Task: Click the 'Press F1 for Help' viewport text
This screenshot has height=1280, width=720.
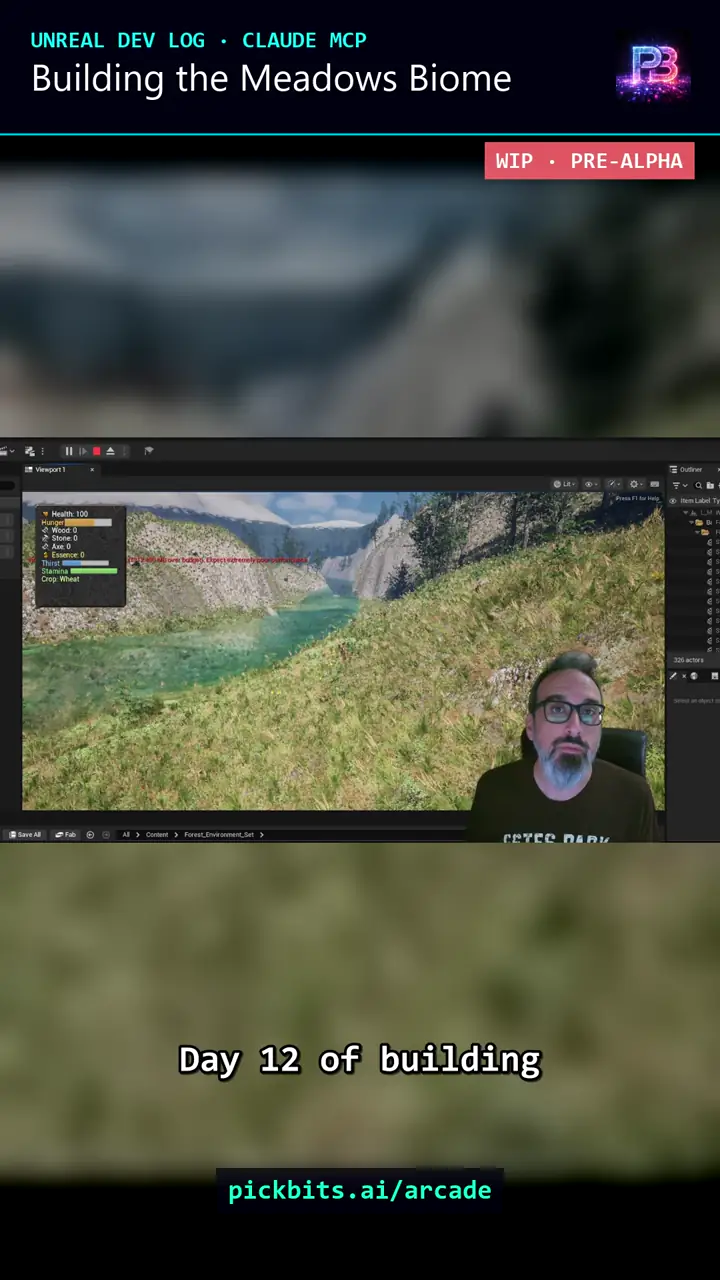Action: pos(637,498)
